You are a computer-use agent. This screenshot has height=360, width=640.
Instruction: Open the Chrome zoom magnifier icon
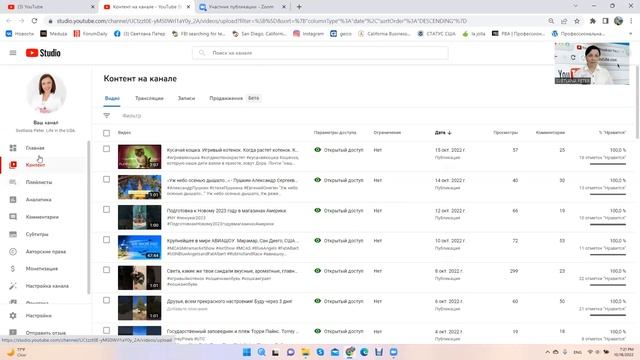[x=551, y=21]
